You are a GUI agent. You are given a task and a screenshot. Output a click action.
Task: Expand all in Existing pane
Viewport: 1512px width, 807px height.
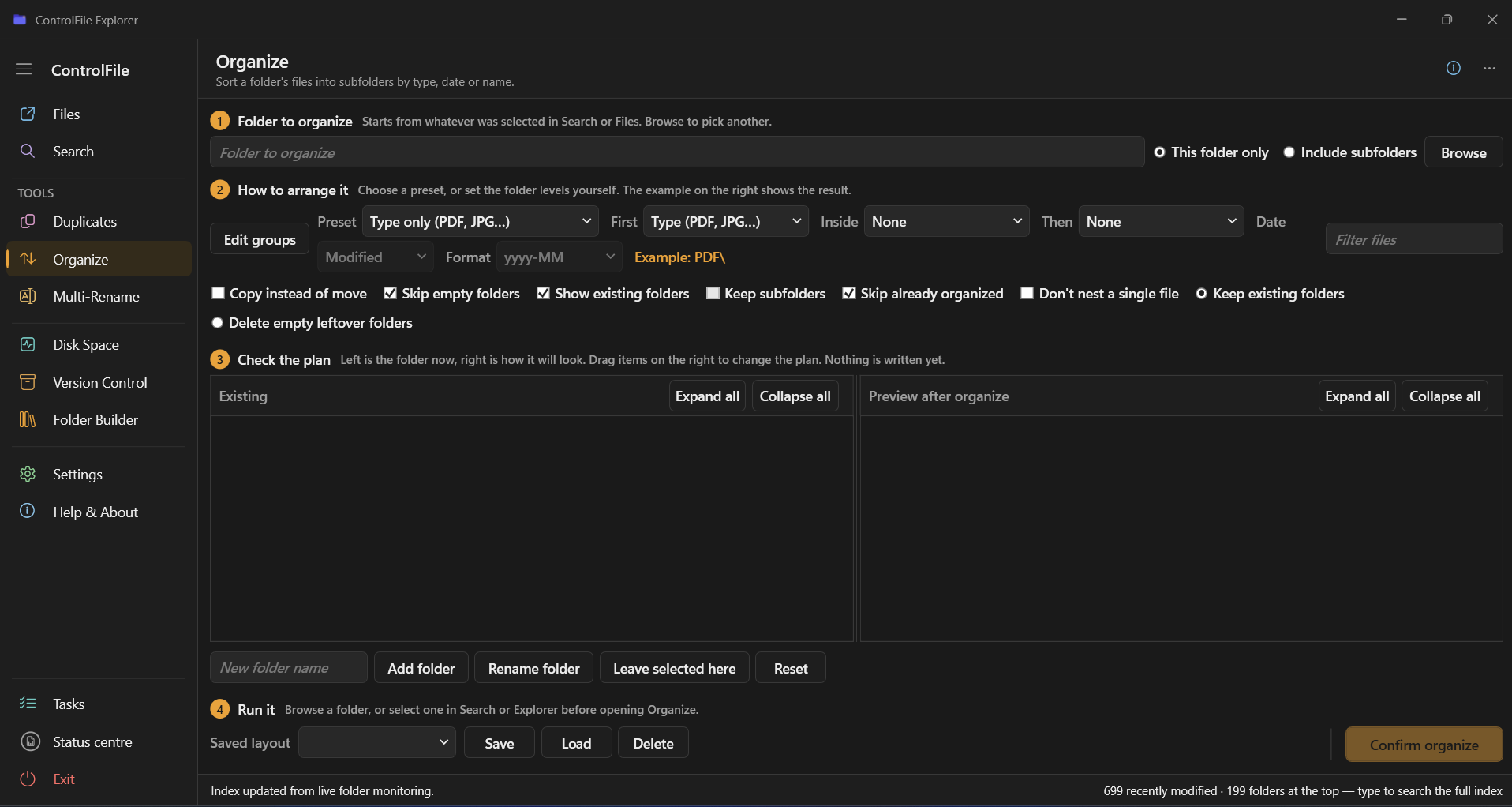[707, 396]
